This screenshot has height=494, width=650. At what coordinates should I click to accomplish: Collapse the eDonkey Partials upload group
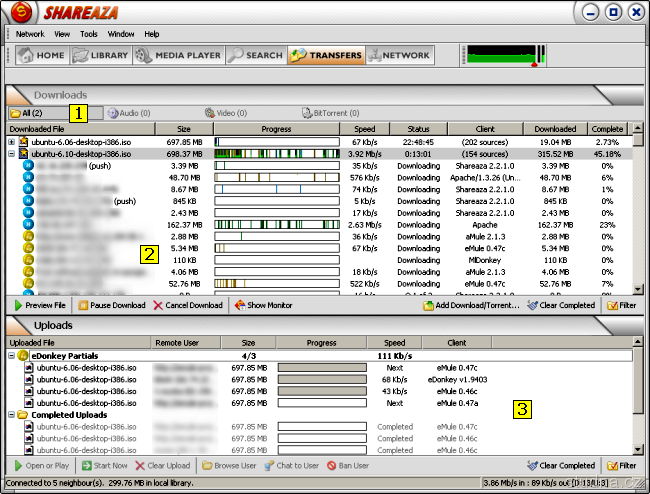(11, 355)
